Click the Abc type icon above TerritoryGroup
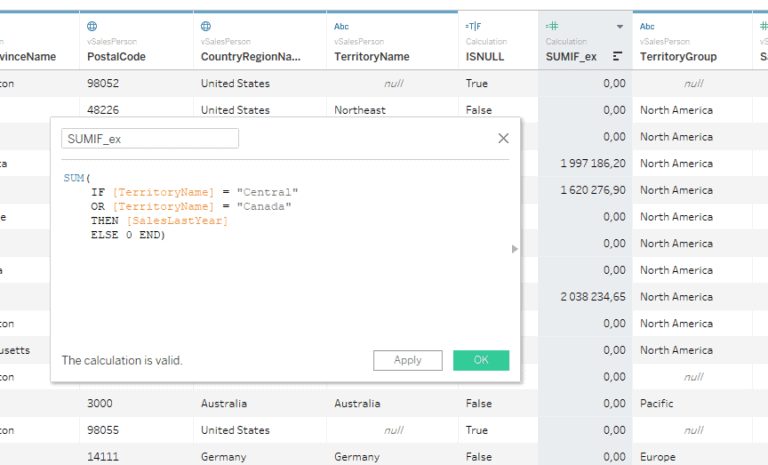The height and width of the screenshot is (465, 768). (x=647, y=26)
